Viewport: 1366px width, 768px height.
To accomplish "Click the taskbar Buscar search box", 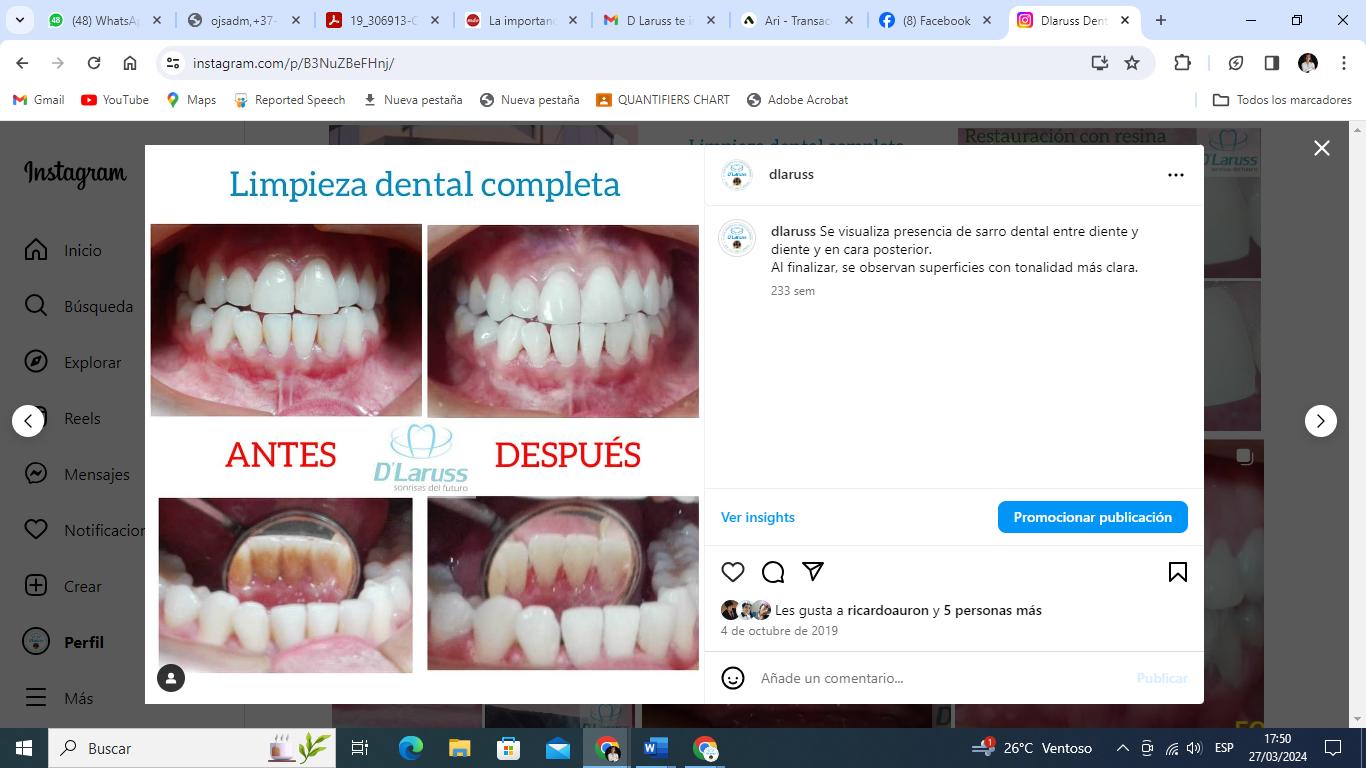I will pyautogui.click(x=191, y=748).
